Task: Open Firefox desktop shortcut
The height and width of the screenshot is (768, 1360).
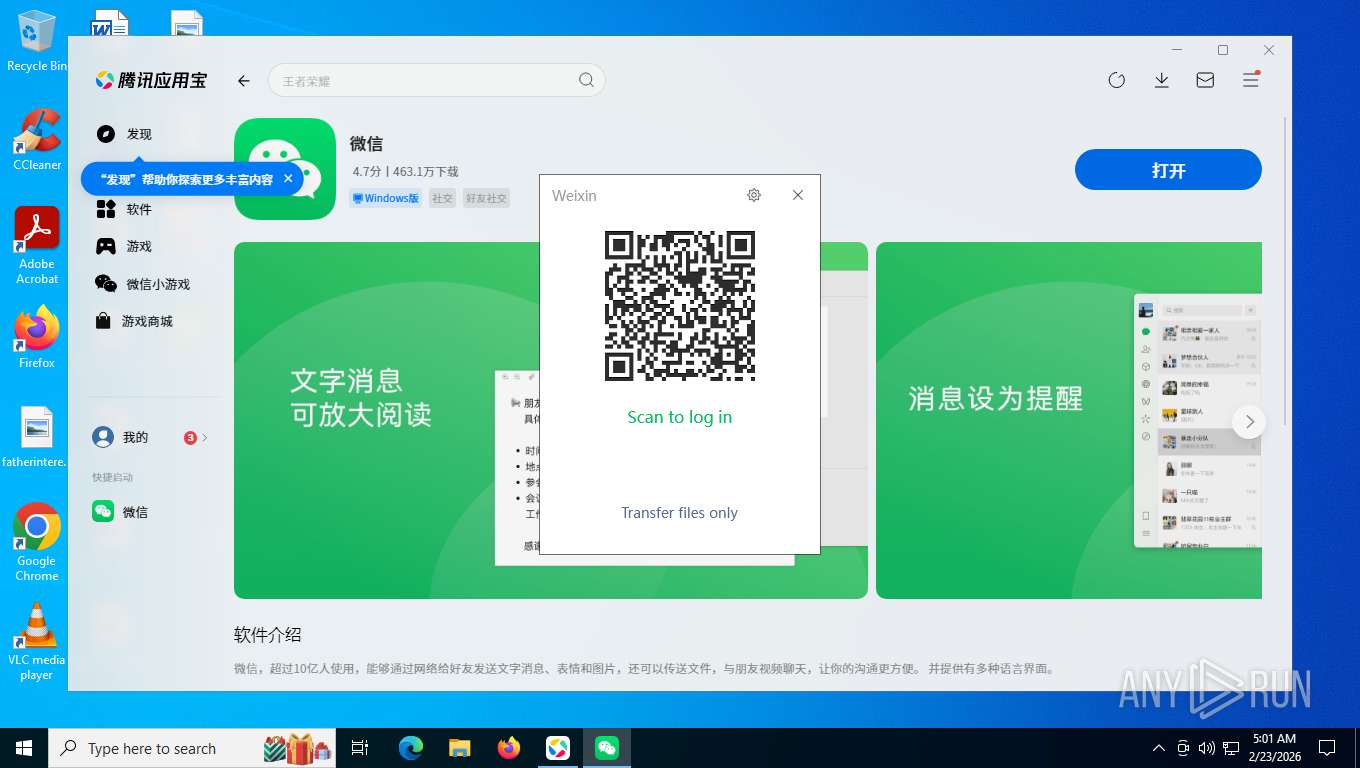Action: pyautogui.click(x=37, y=338)
